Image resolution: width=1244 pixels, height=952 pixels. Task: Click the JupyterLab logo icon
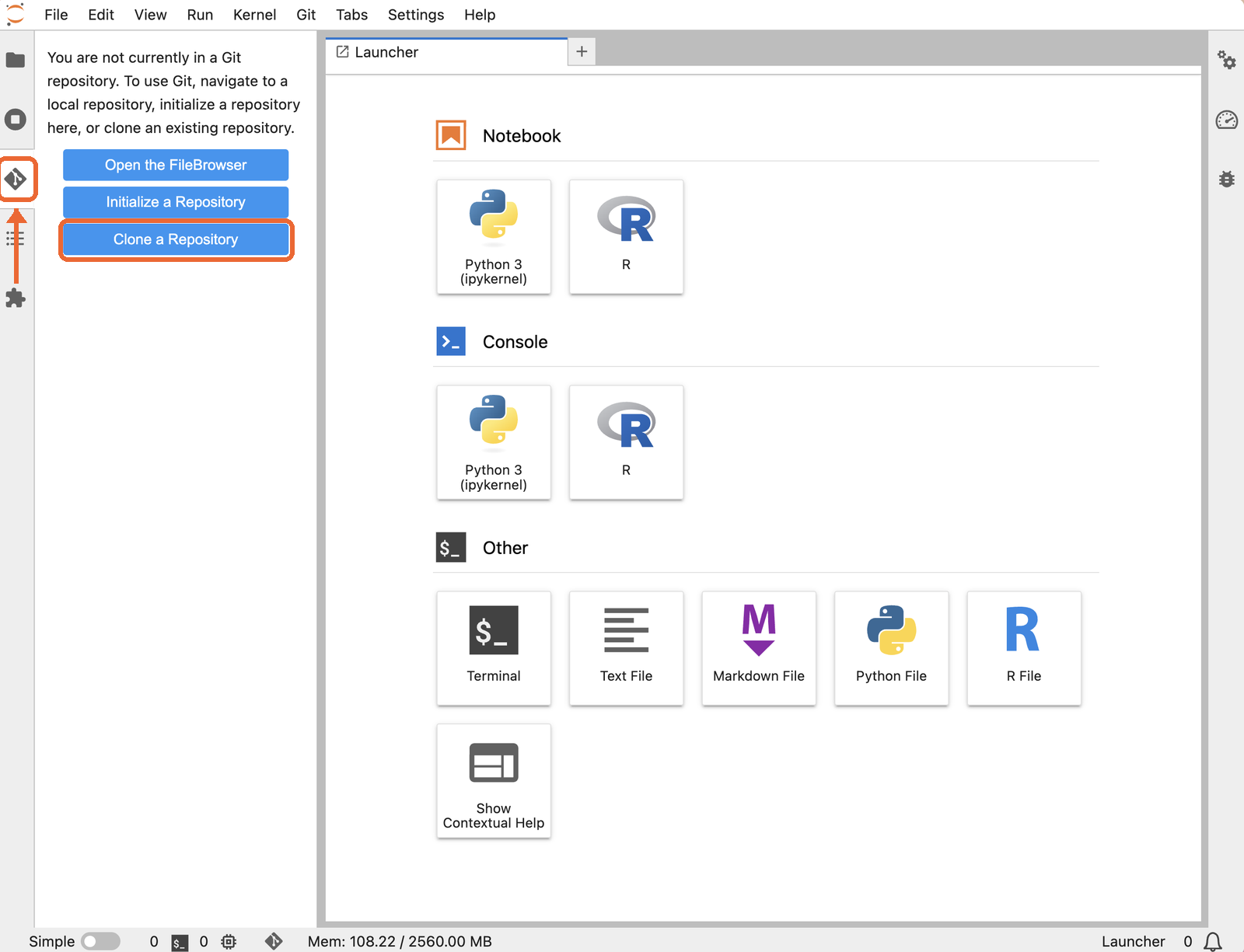[16, 15]
